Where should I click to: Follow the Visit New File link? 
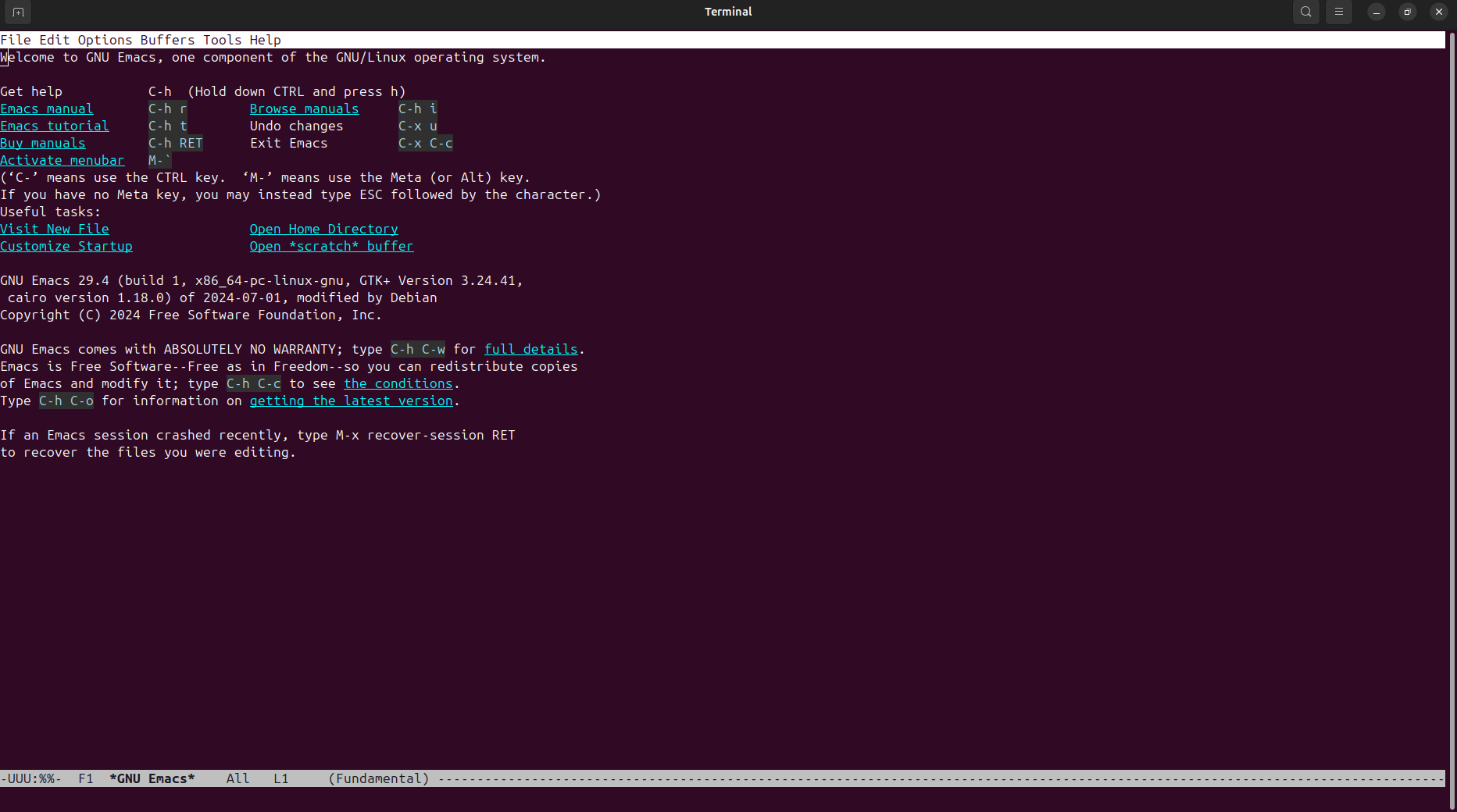(x=55, y=229)
